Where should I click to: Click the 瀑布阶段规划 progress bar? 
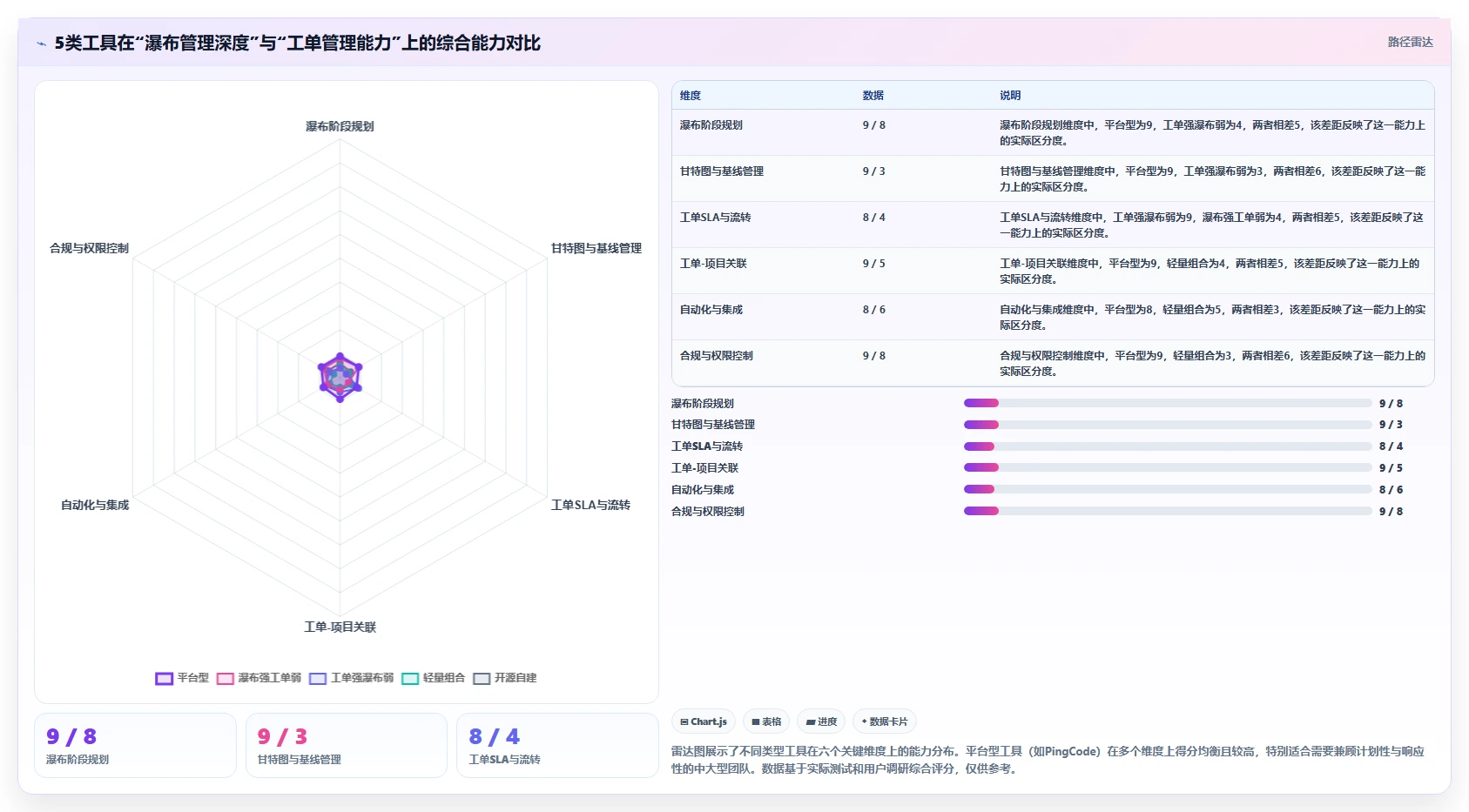click(1168, 403)
